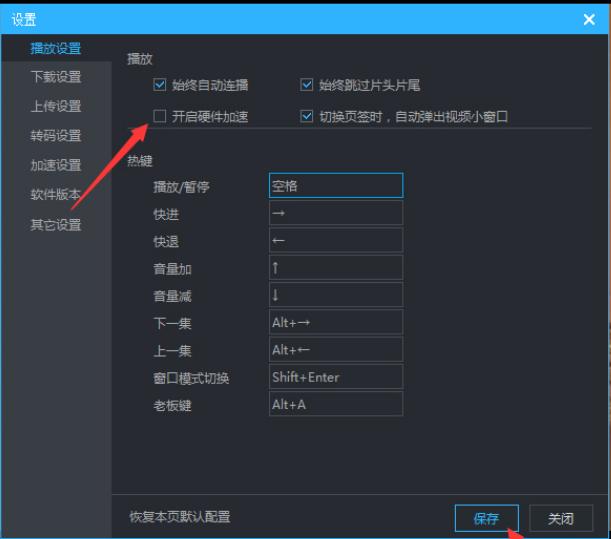Edit the 窗口模式切换 Shift+Enter field
This screenshot has width=611, height=539.
(336, 377)
